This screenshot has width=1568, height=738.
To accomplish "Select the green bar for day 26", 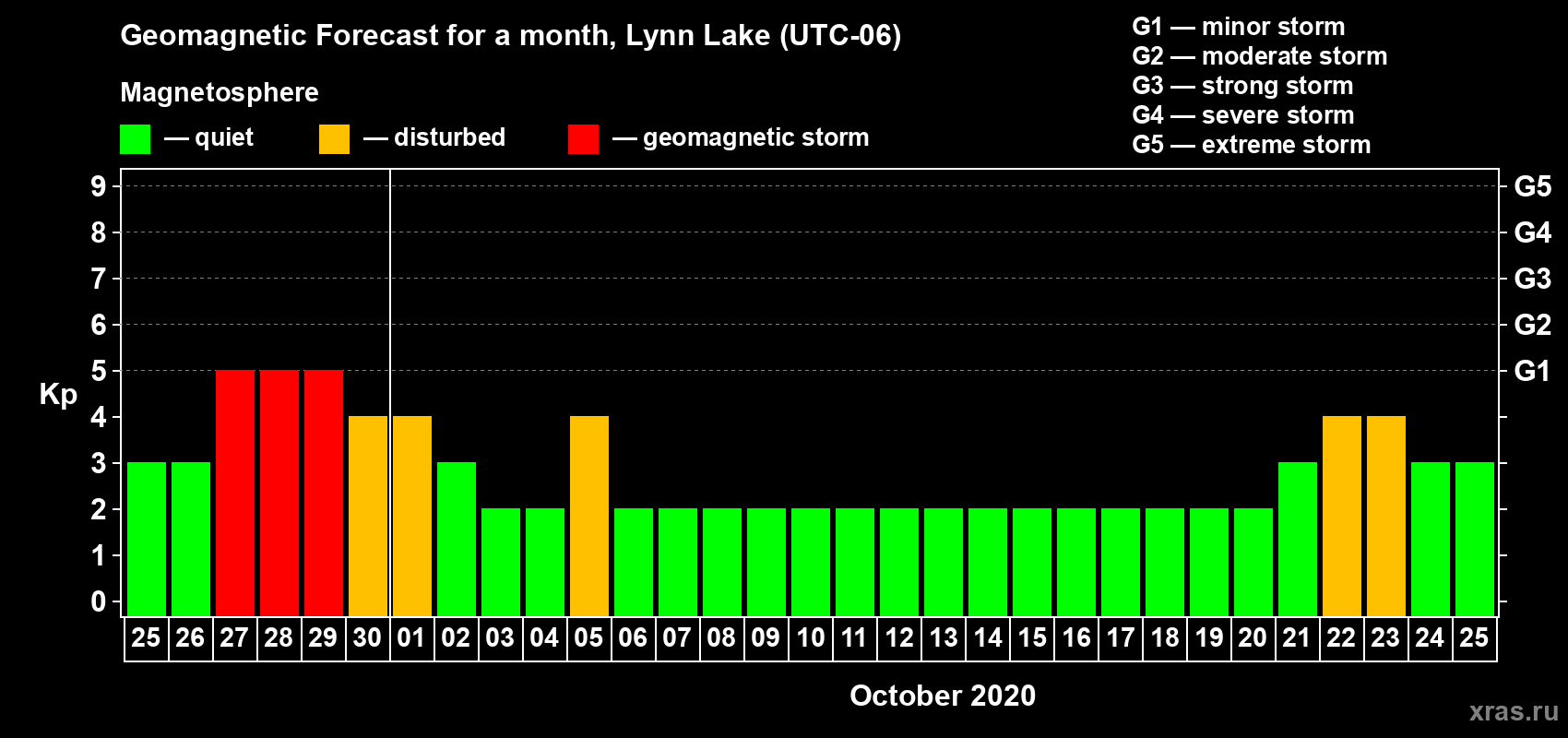I will coord(191,540).
